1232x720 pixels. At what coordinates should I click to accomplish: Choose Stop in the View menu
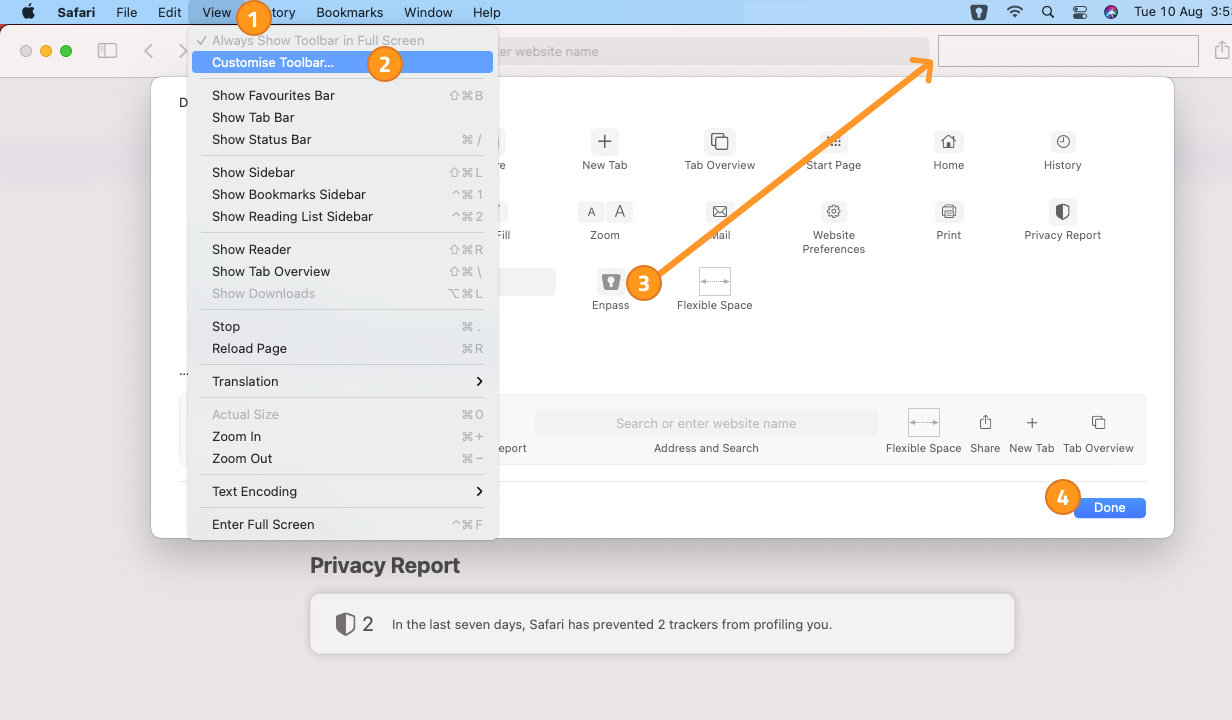click(343, 326)
